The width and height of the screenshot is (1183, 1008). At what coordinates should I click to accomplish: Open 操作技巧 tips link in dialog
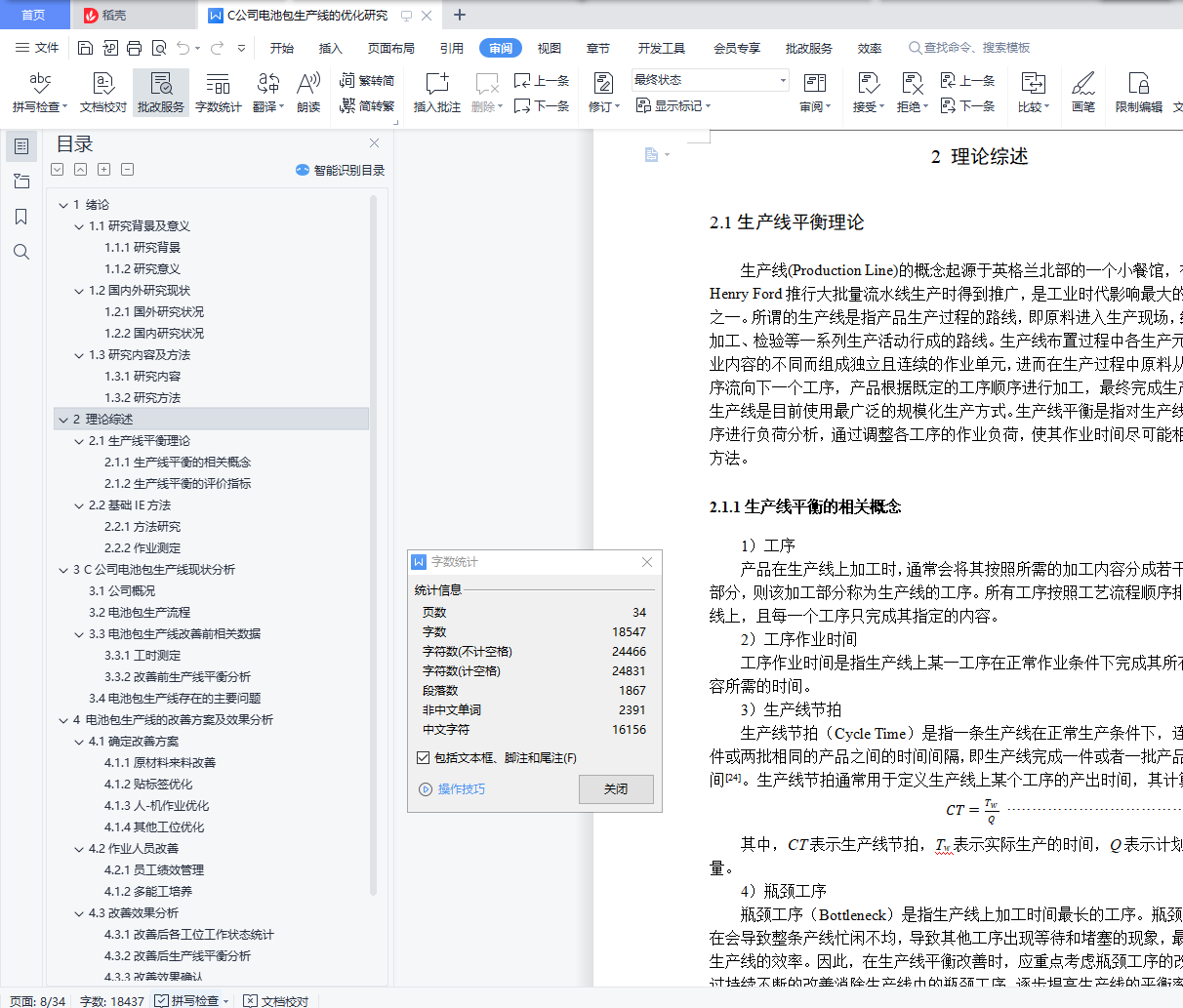452,789
